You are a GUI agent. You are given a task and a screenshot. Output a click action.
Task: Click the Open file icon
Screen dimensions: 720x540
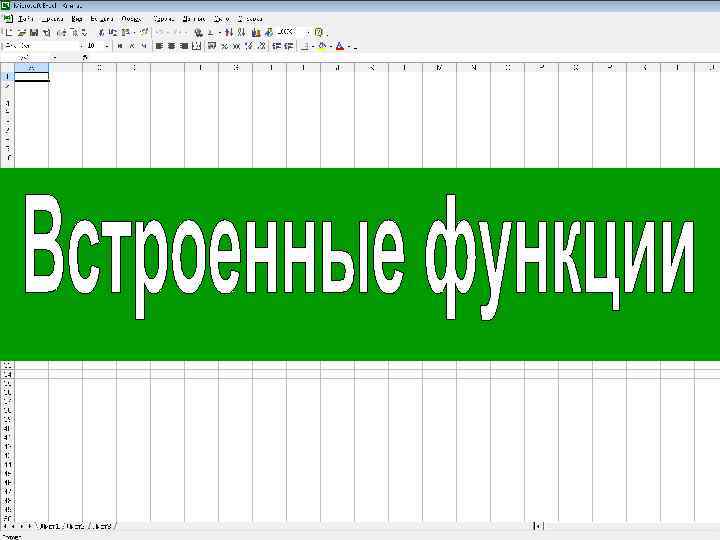tap(21, 32)
